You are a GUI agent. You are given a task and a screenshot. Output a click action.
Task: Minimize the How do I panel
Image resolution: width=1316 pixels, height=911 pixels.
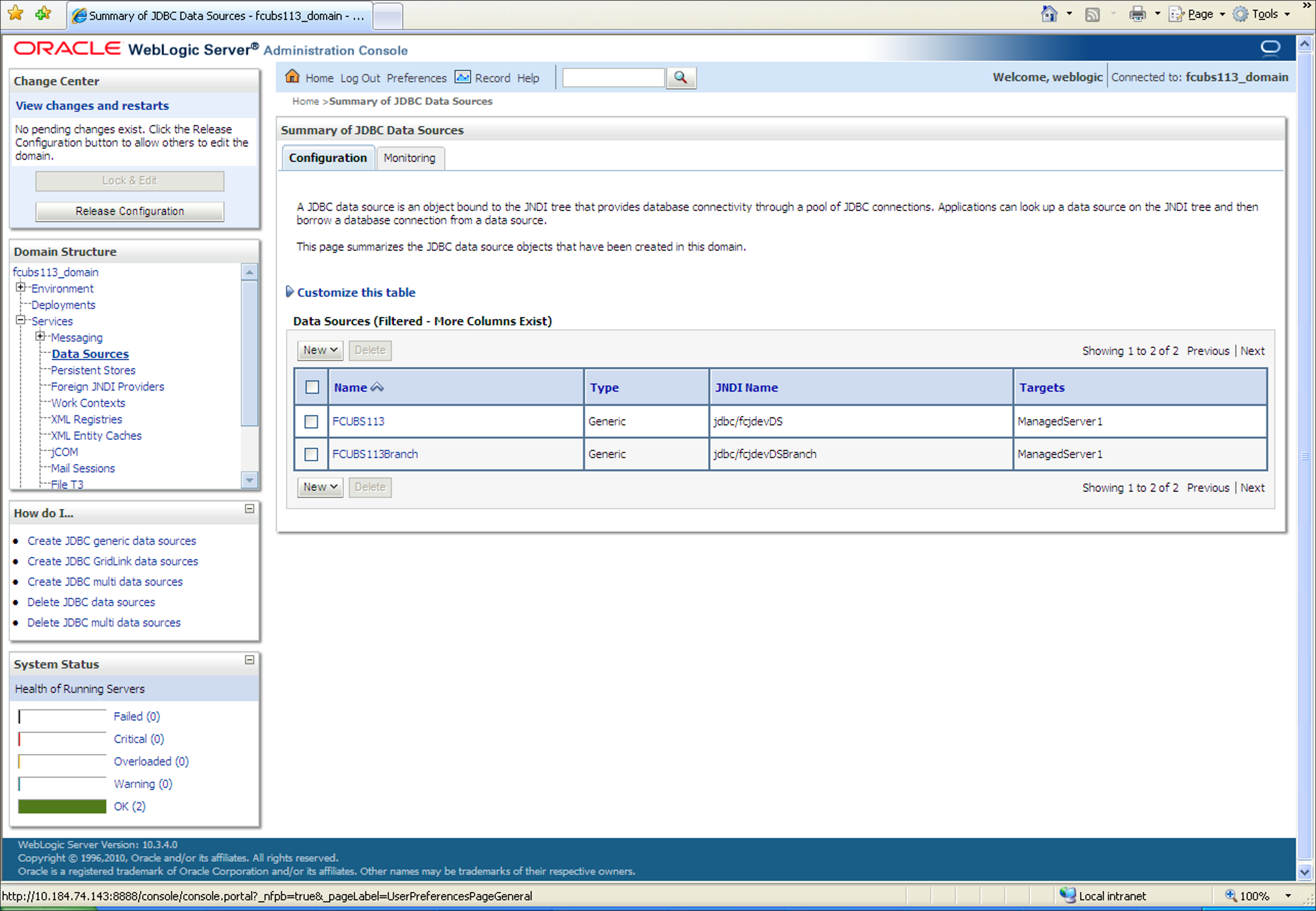[x=250, y=509]
